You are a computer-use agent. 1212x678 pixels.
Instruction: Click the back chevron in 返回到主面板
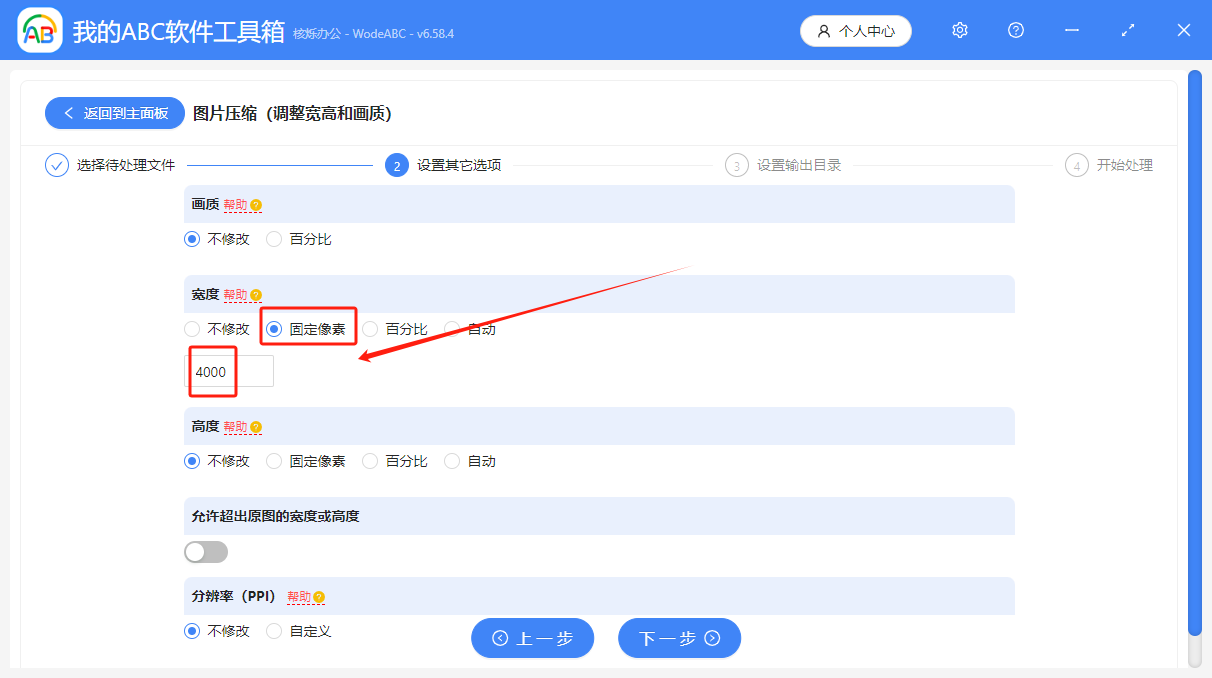(68, 113)
